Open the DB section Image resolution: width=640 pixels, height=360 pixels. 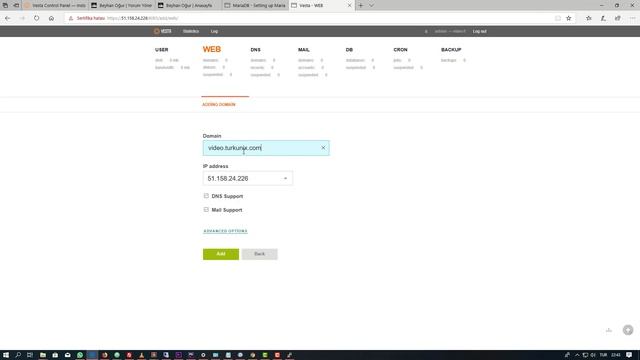349,50
